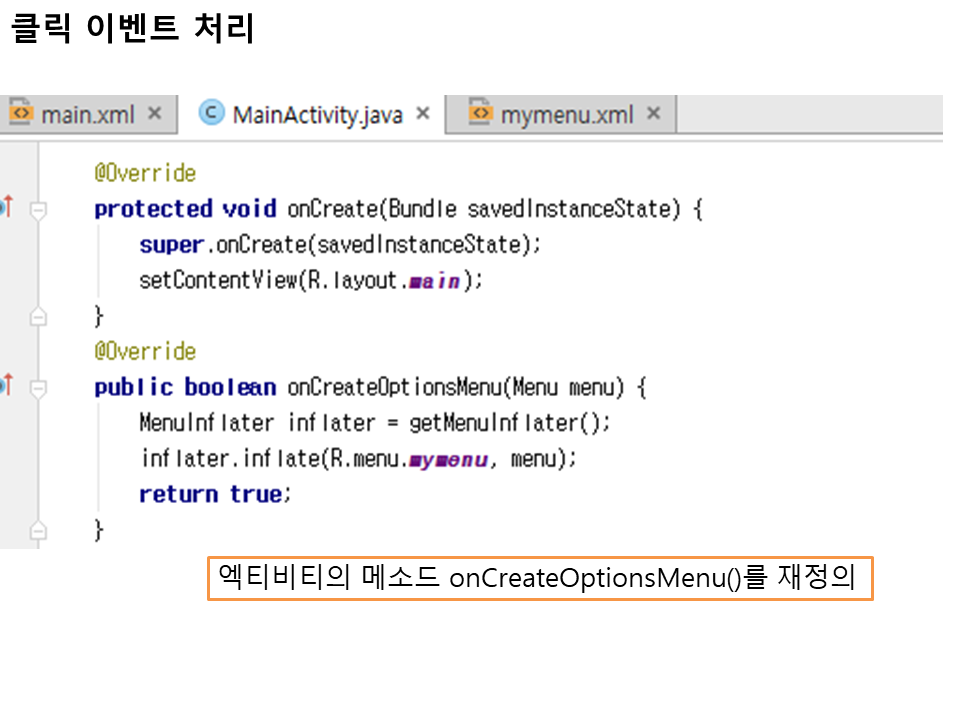Screen dimensions: 960x720
Task: Open the mymenu.xml editor tab
Action: [x=566, y=114]
